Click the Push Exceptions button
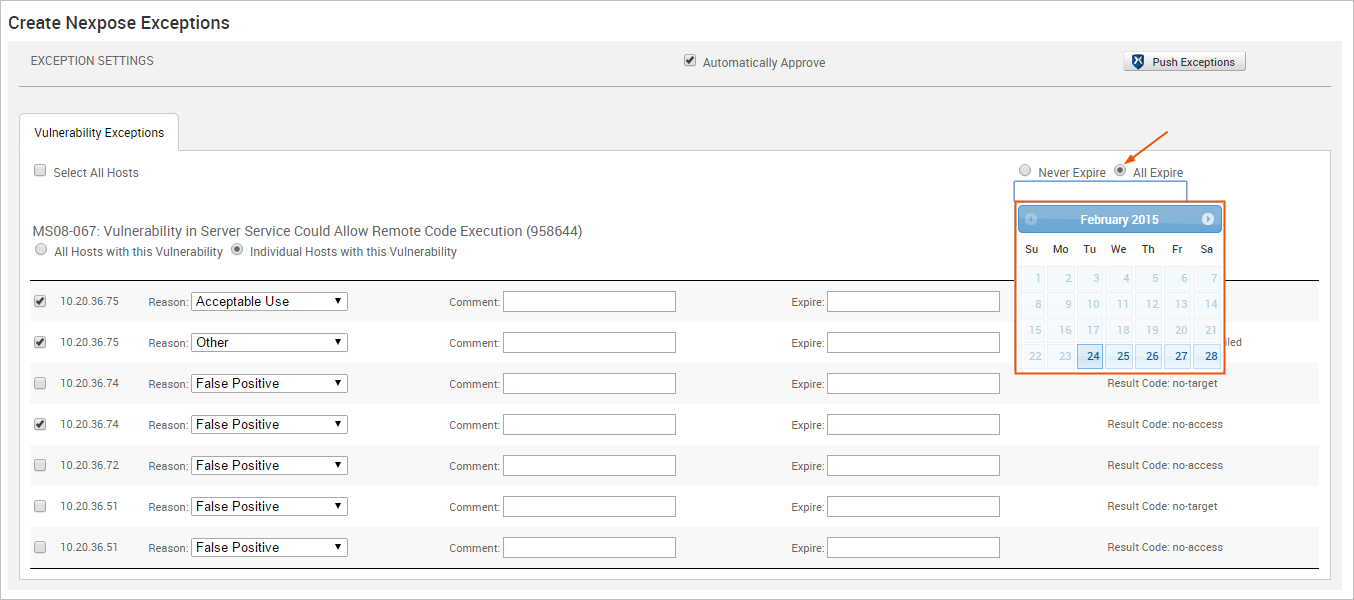This screenshot has width=1354, height=600. click(x=1184, y=62)
